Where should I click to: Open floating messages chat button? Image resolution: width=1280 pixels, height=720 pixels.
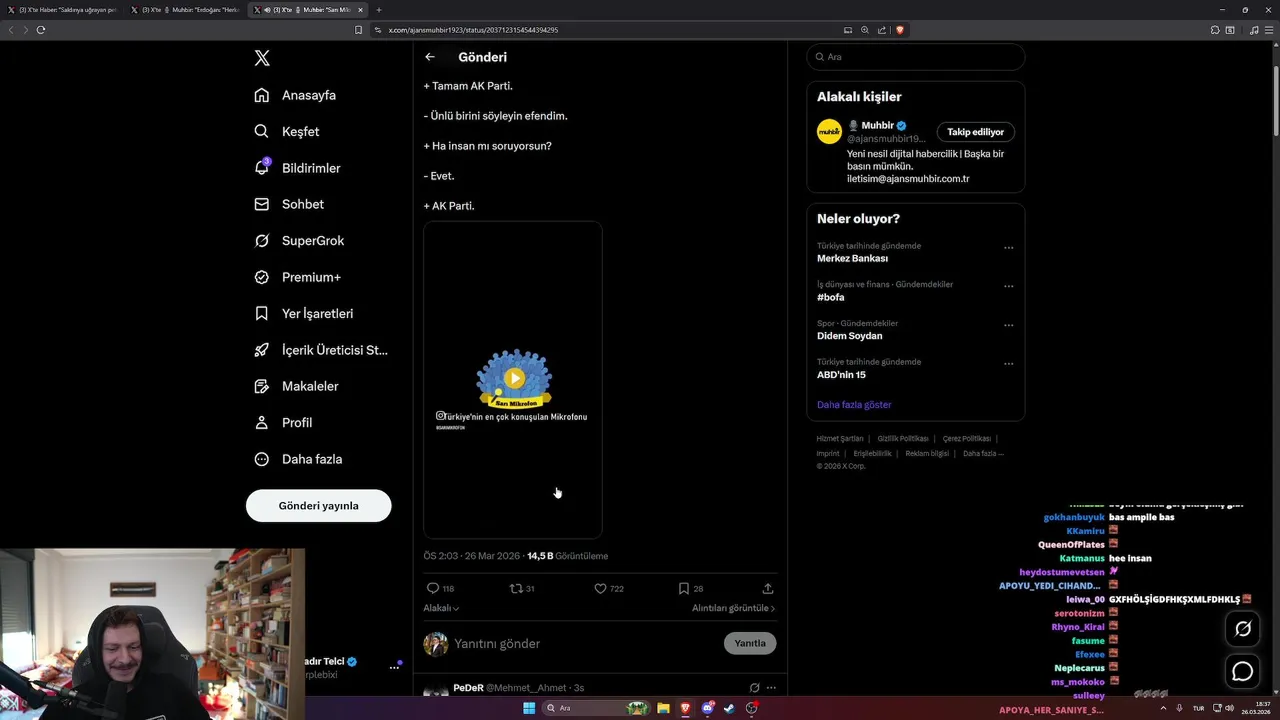point(1243,671)
